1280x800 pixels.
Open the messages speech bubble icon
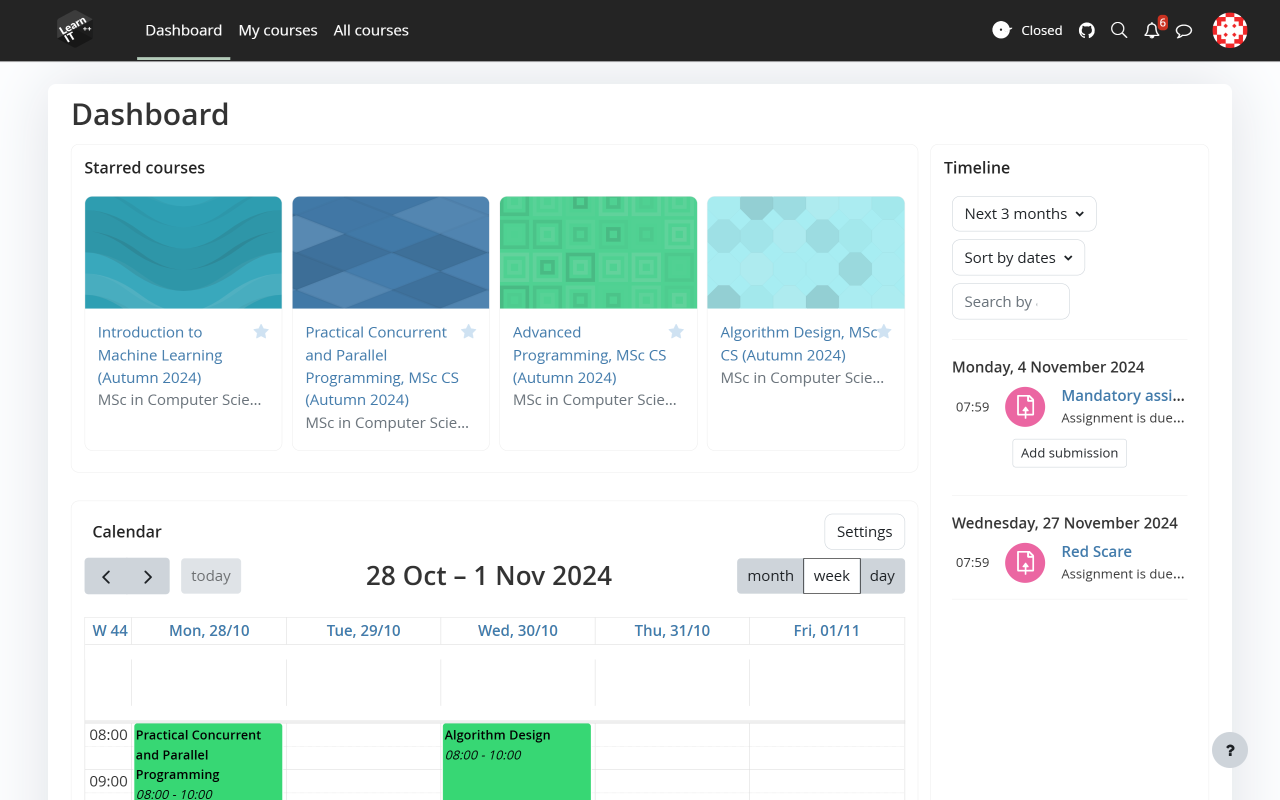pos(1184,30)
